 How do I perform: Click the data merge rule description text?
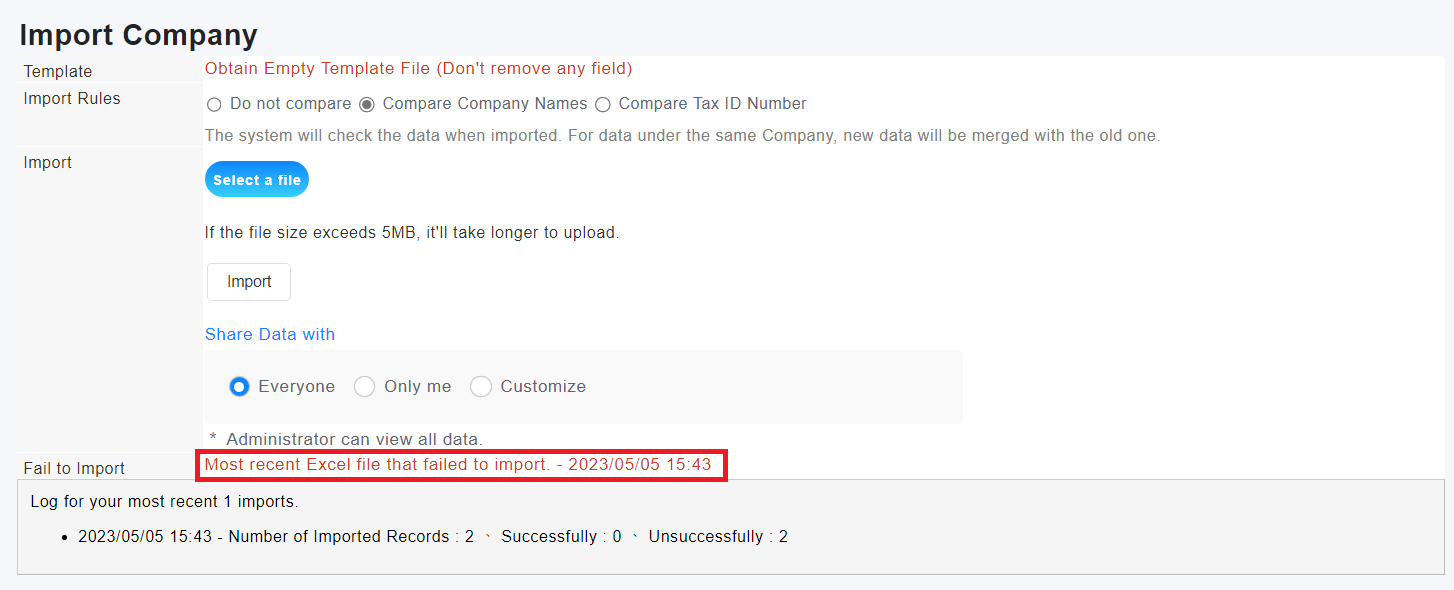pyautogui.click(x=682, y=135)
